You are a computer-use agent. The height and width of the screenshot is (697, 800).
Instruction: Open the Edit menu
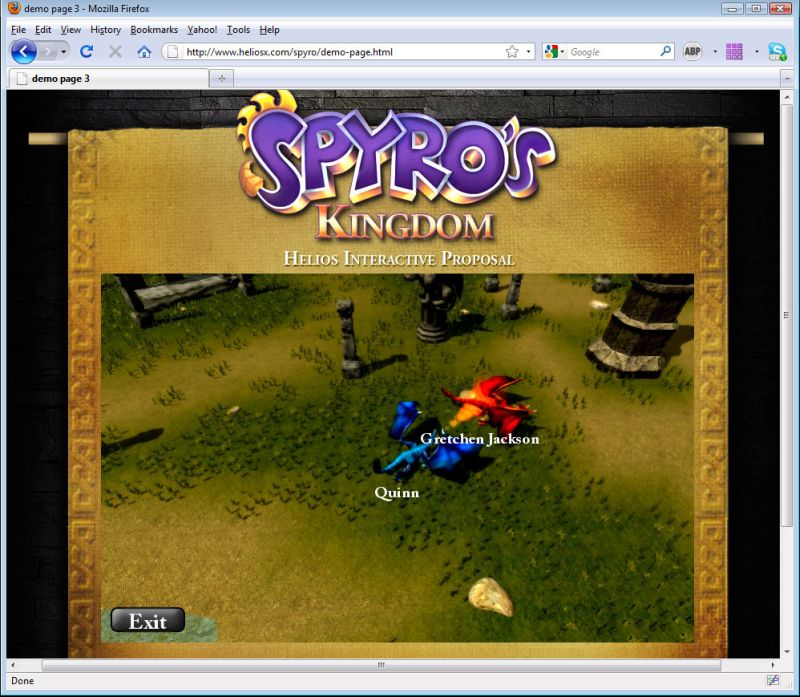[43, 30]
